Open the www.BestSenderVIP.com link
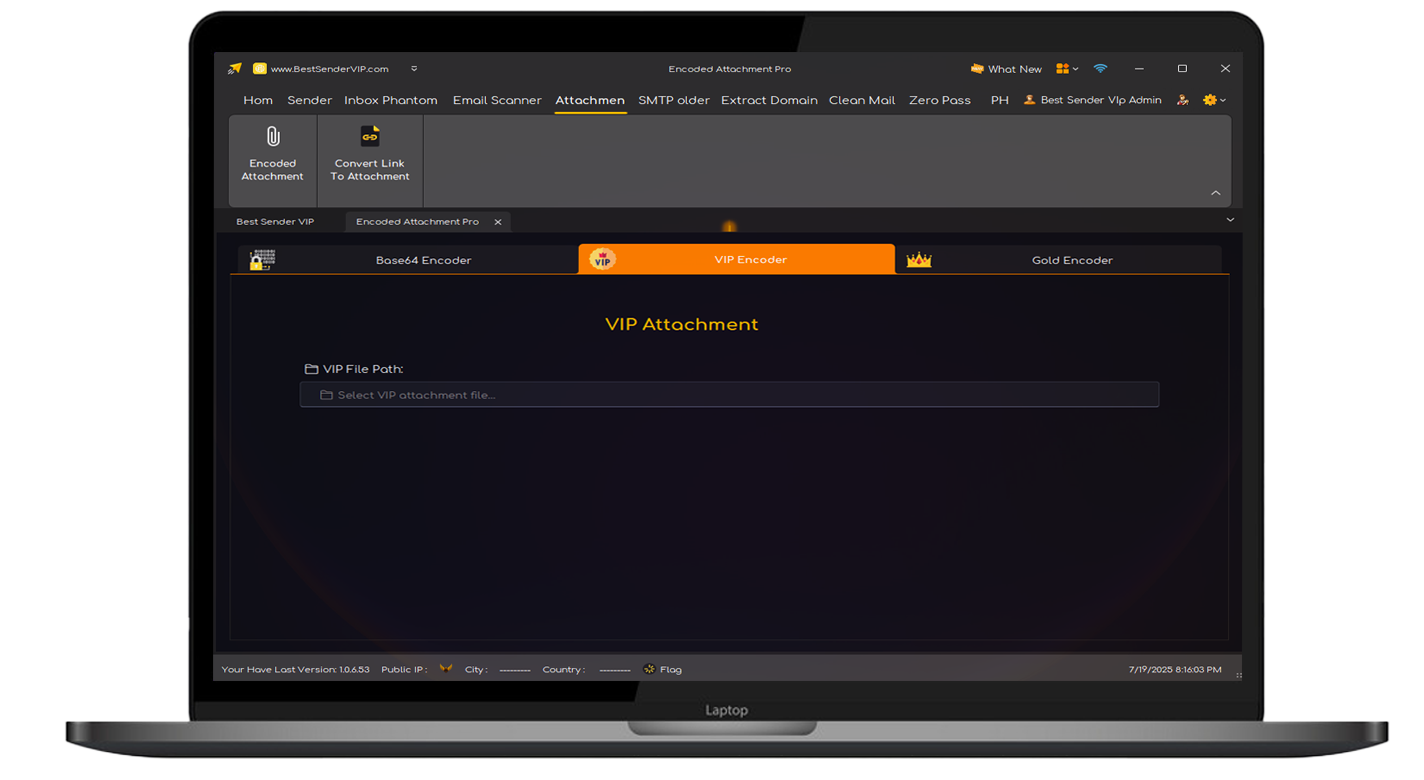 click(329, 69)
